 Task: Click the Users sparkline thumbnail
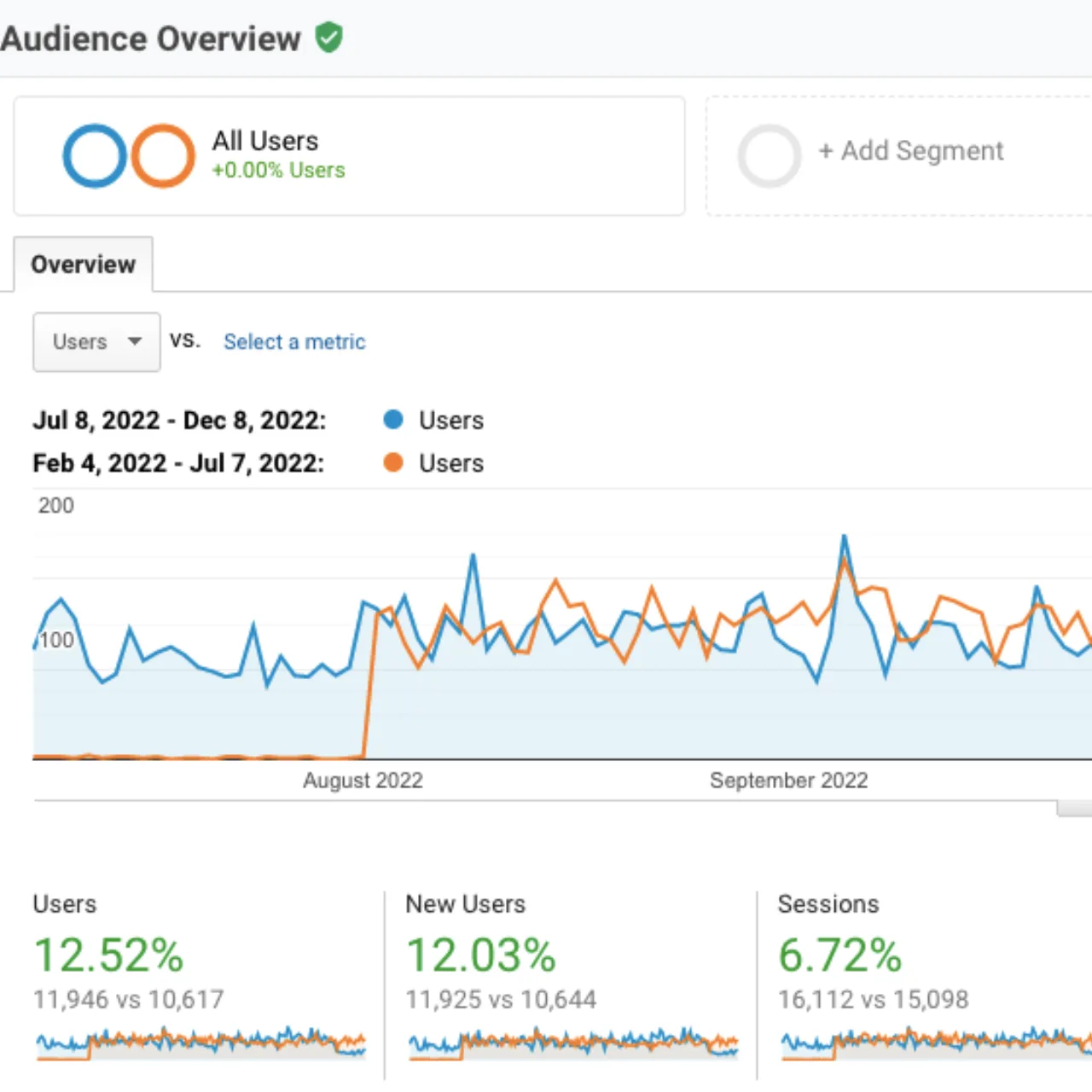click(x=201, y=1043)
